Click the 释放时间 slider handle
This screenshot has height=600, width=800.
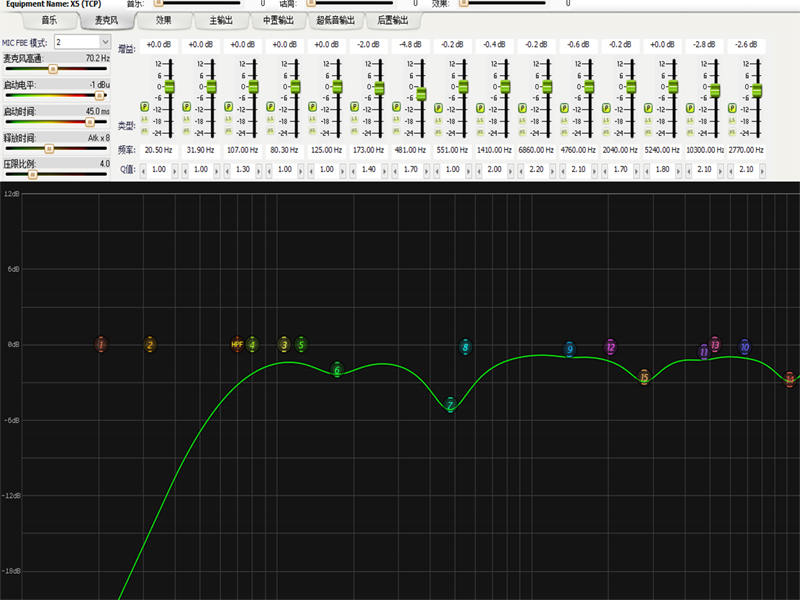click(x=49, y=148)
